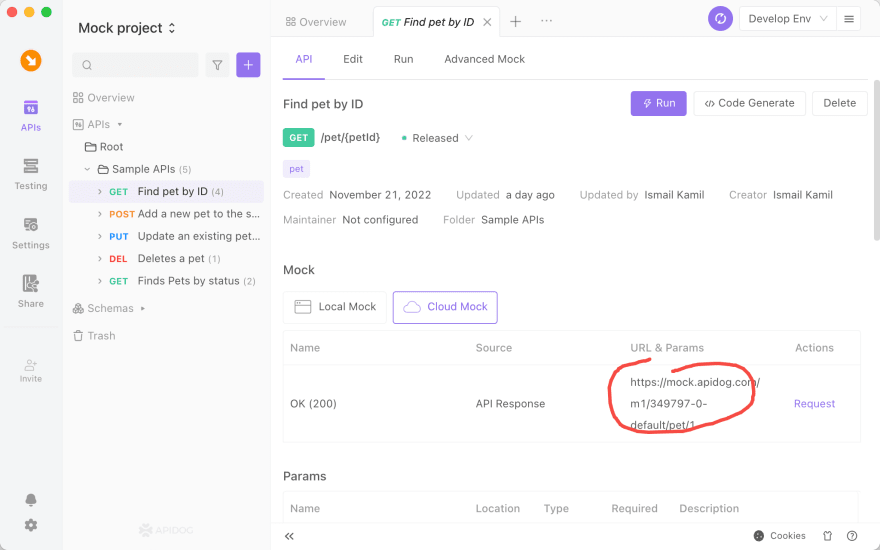Screen dimensions: 880x550
Task: Collapse the sidebar with double-chevron icon
Action: [289, 536]
